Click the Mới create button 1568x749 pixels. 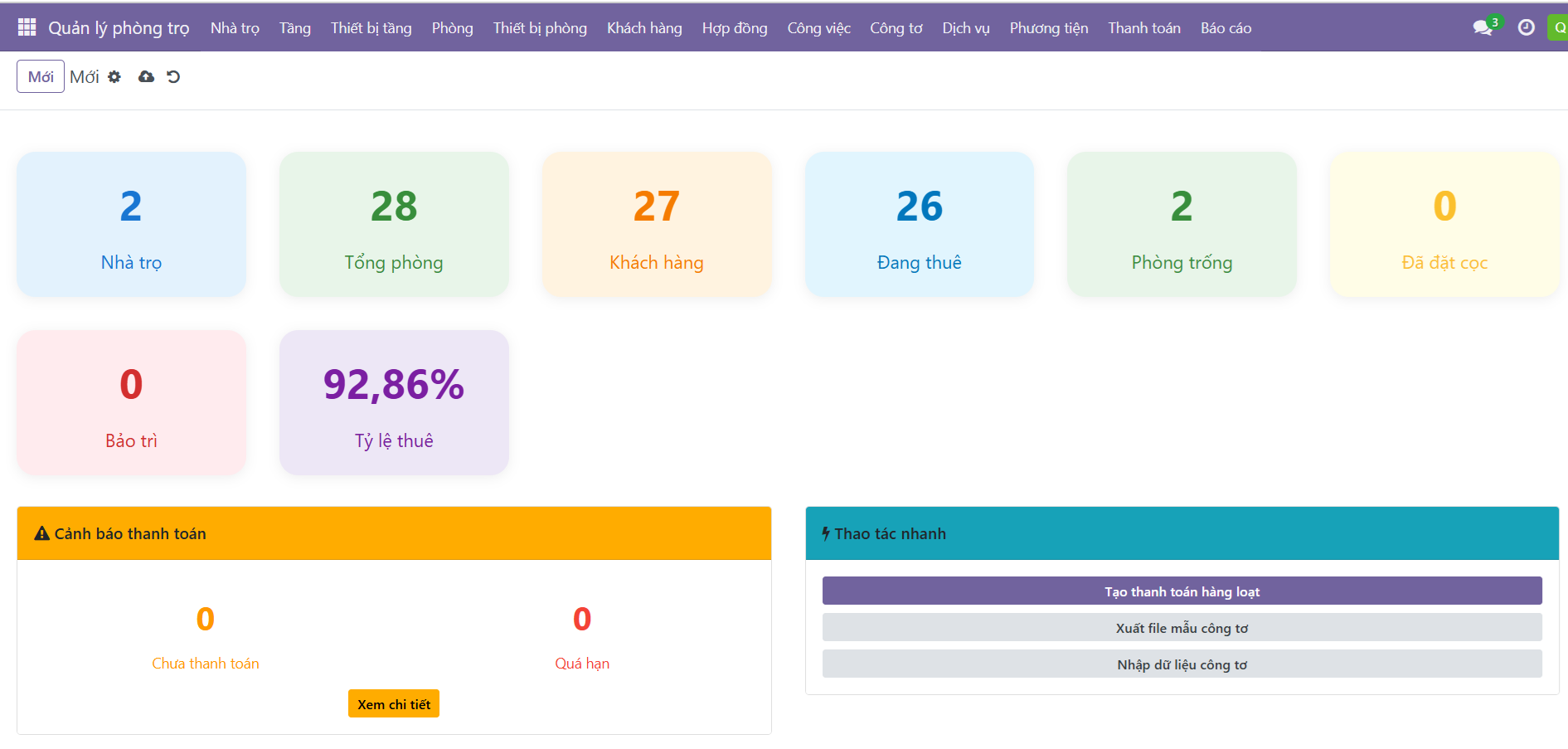41,76
